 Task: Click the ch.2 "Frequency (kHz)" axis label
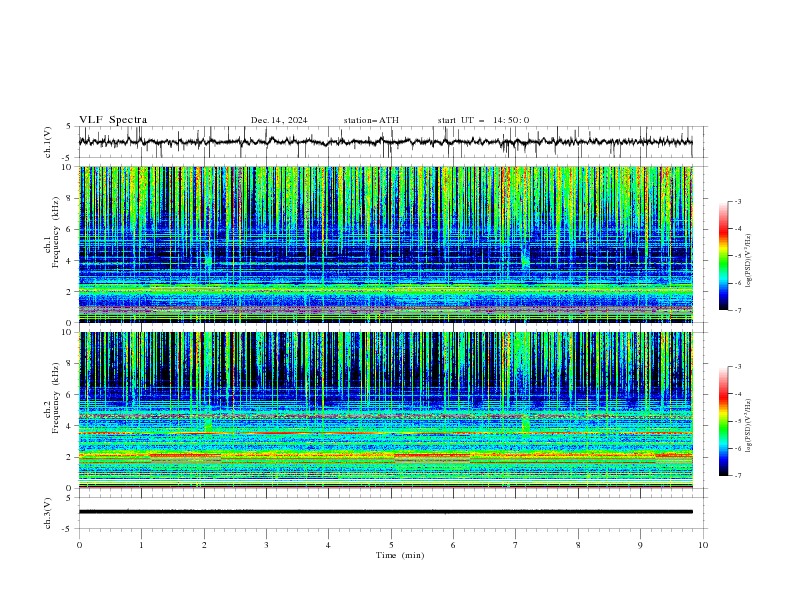(56, 397)
